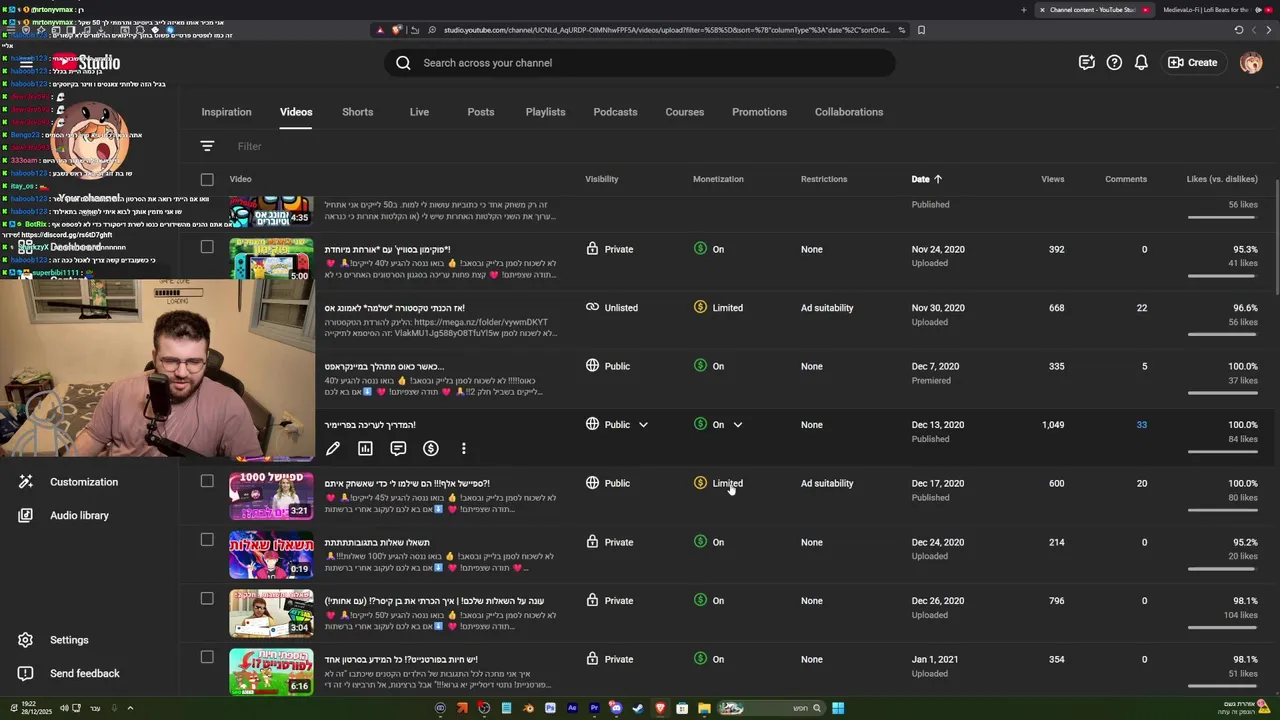Click the globe icon for Dec 17 video

coord(592,483)
